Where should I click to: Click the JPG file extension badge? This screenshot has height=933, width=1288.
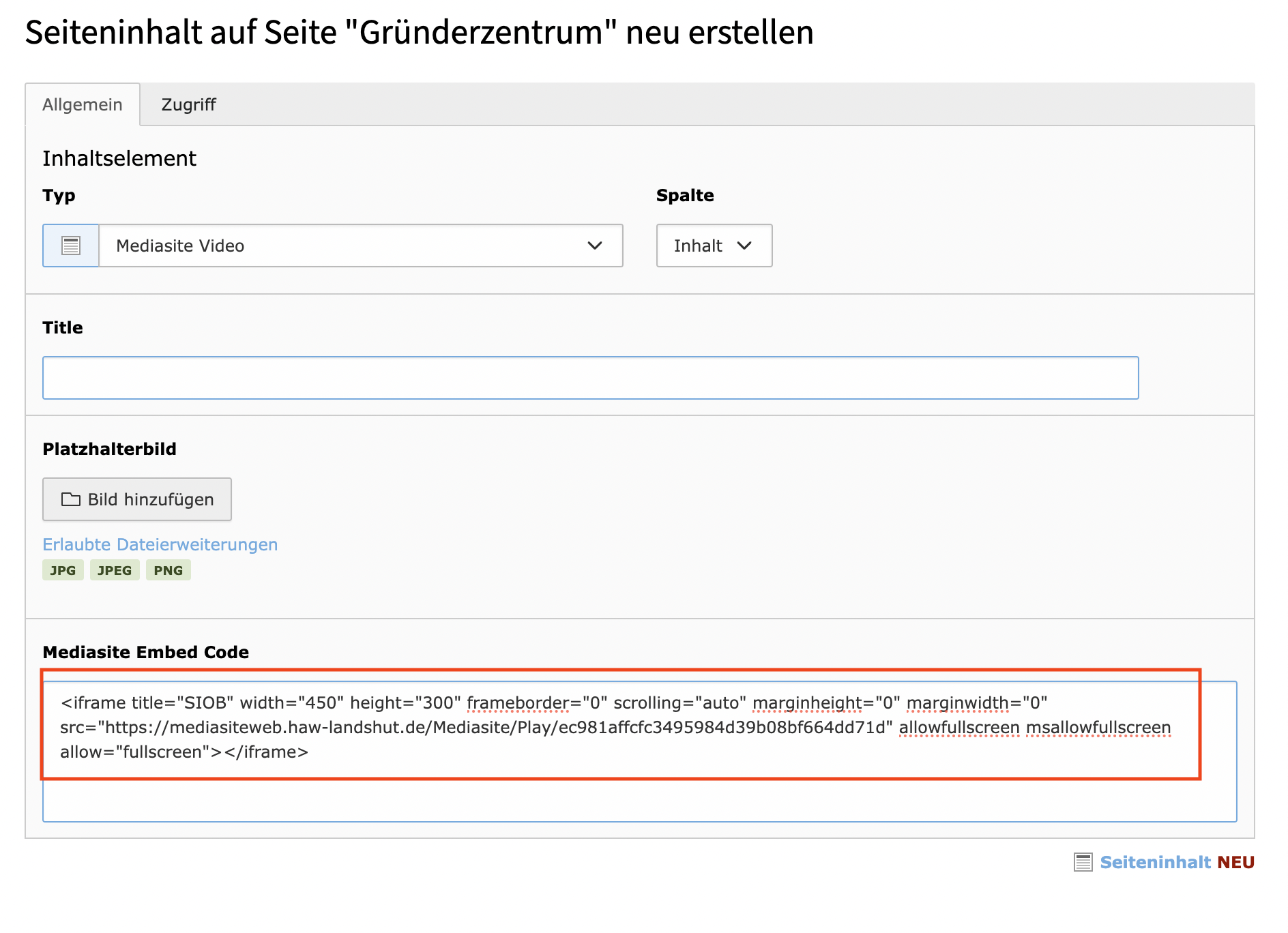pos(63,570)
